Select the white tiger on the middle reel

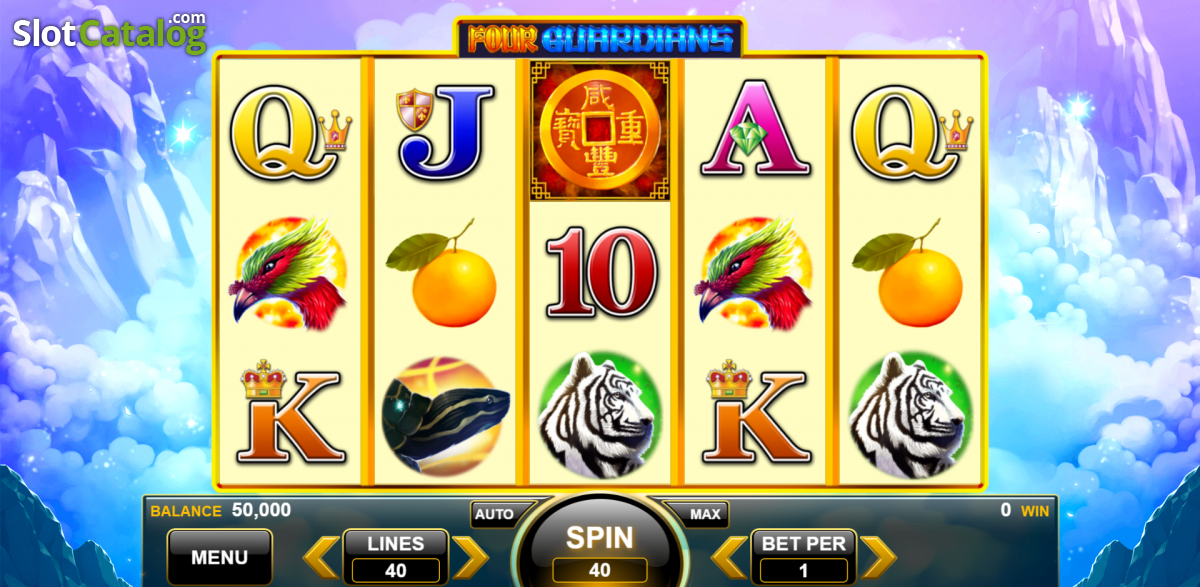pos(600,415)
